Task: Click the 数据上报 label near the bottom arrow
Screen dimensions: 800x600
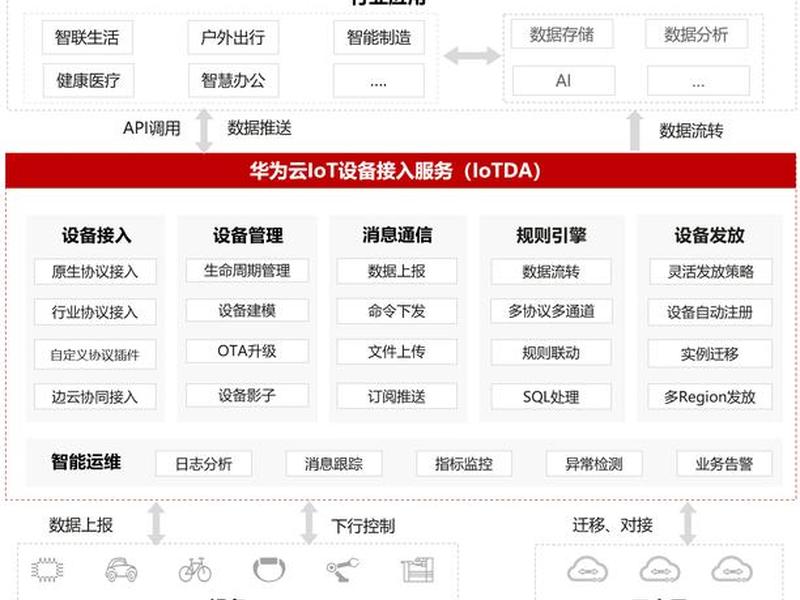Action: 81,525
